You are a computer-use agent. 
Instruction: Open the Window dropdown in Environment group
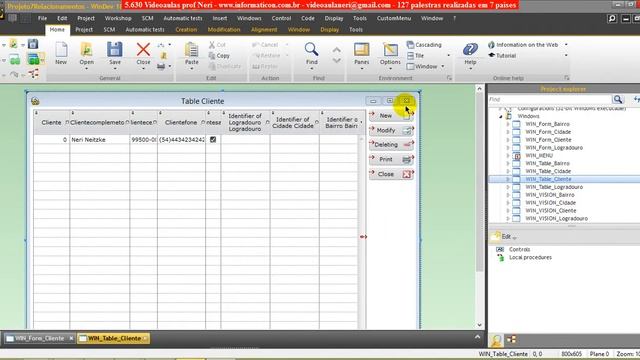442,66
